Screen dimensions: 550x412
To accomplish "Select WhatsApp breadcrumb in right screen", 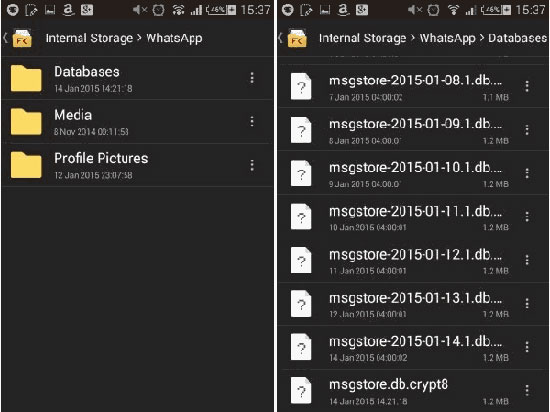I will point(448,38).
